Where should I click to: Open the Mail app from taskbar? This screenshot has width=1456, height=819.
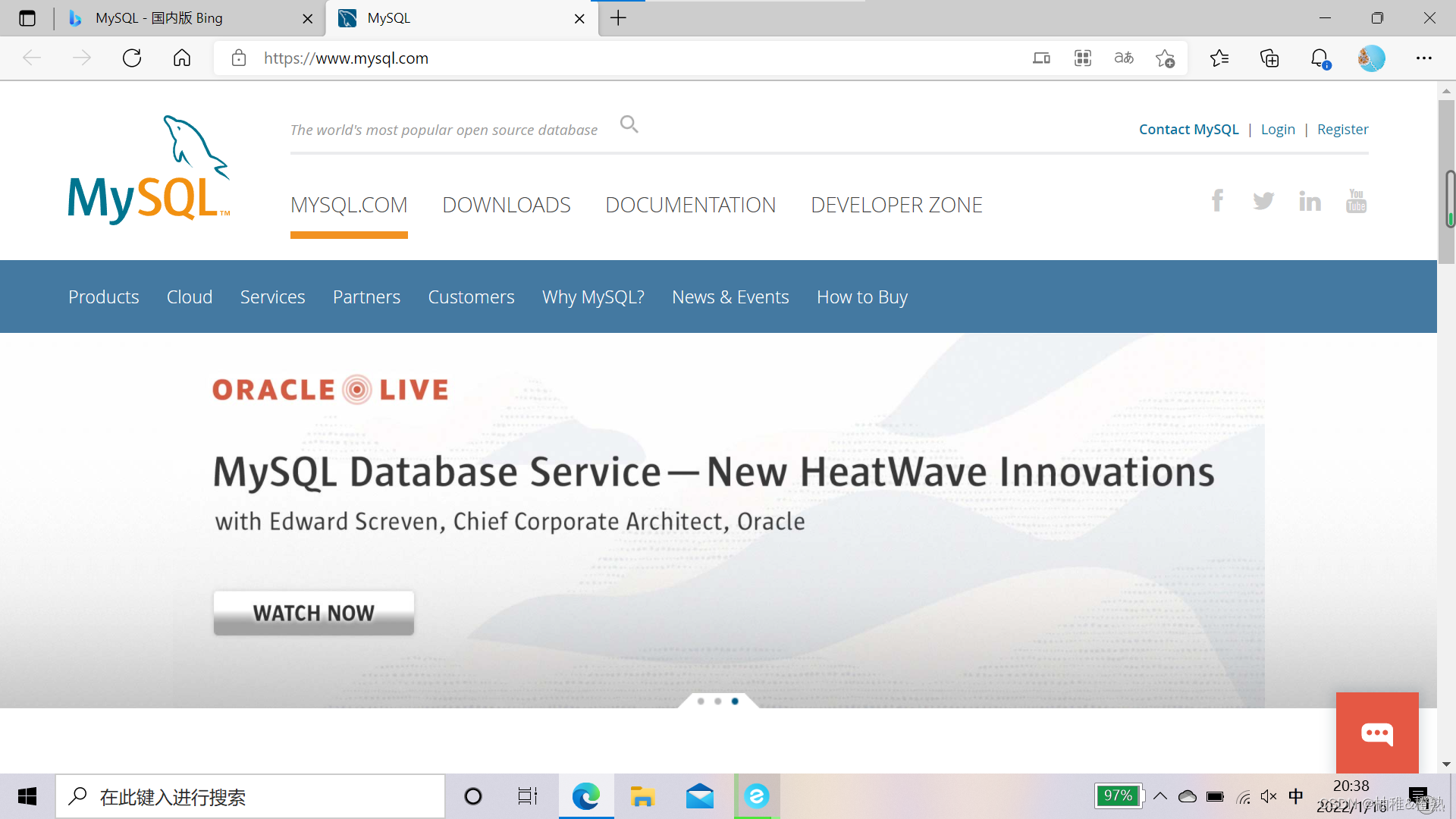point(699,796)
